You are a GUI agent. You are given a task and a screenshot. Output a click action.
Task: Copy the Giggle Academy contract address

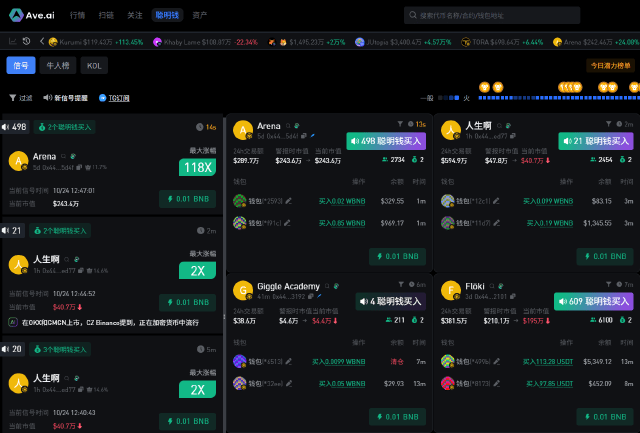(311, 296)
